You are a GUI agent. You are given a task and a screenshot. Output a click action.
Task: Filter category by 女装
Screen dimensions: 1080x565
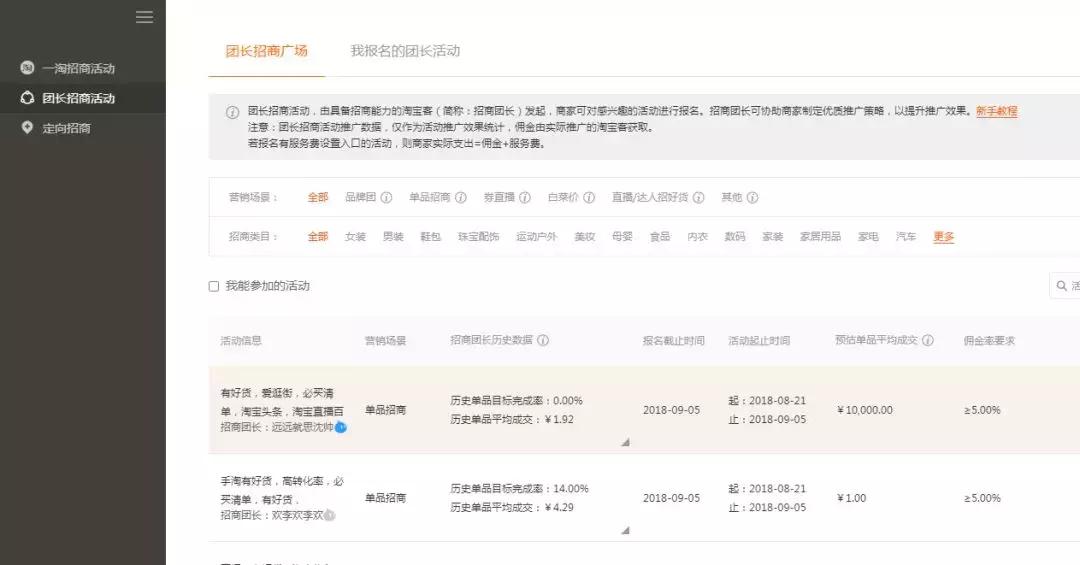click(355, 237)
